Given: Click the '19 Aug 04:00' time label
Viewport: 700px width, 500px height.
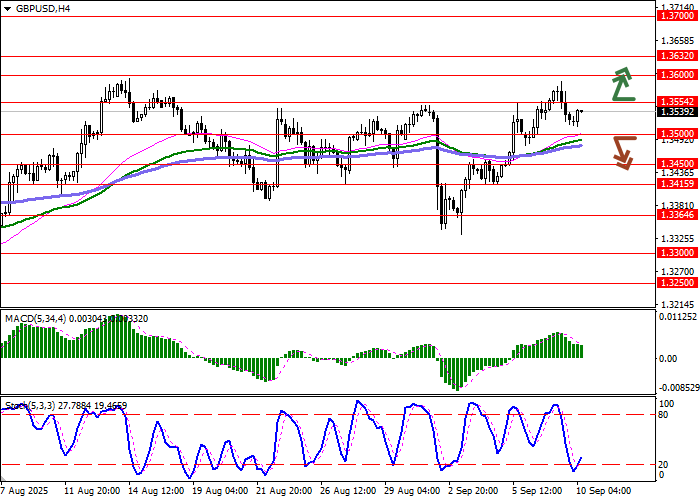Looking at the screenshot, I should coord(220,491).
